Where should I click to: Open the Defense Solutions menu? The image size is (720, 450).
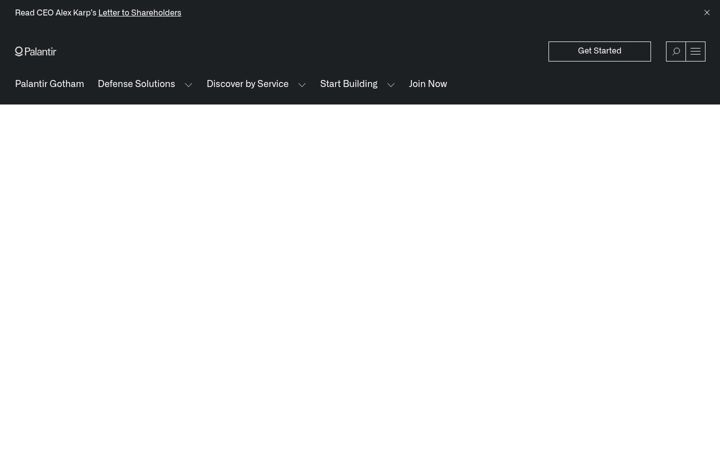[136, 84]
